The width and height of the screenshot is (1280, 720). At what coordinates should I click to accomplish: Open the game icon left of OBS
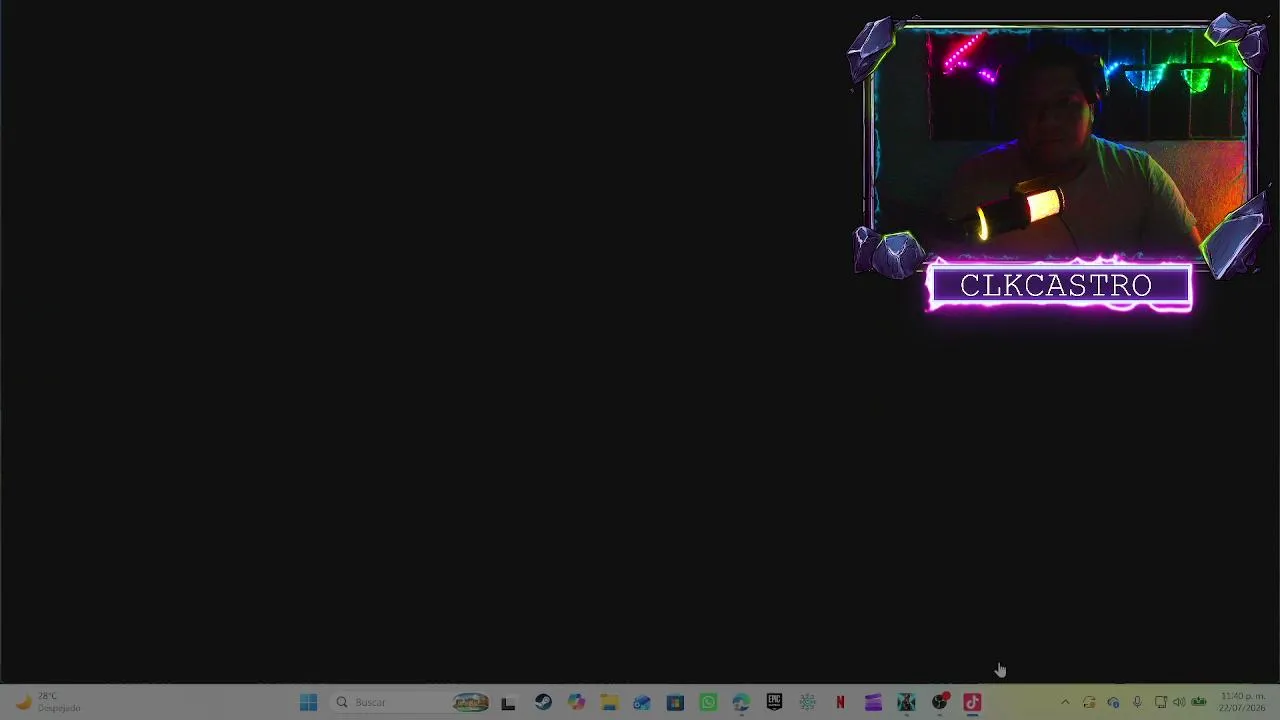[x=906, y=702]
